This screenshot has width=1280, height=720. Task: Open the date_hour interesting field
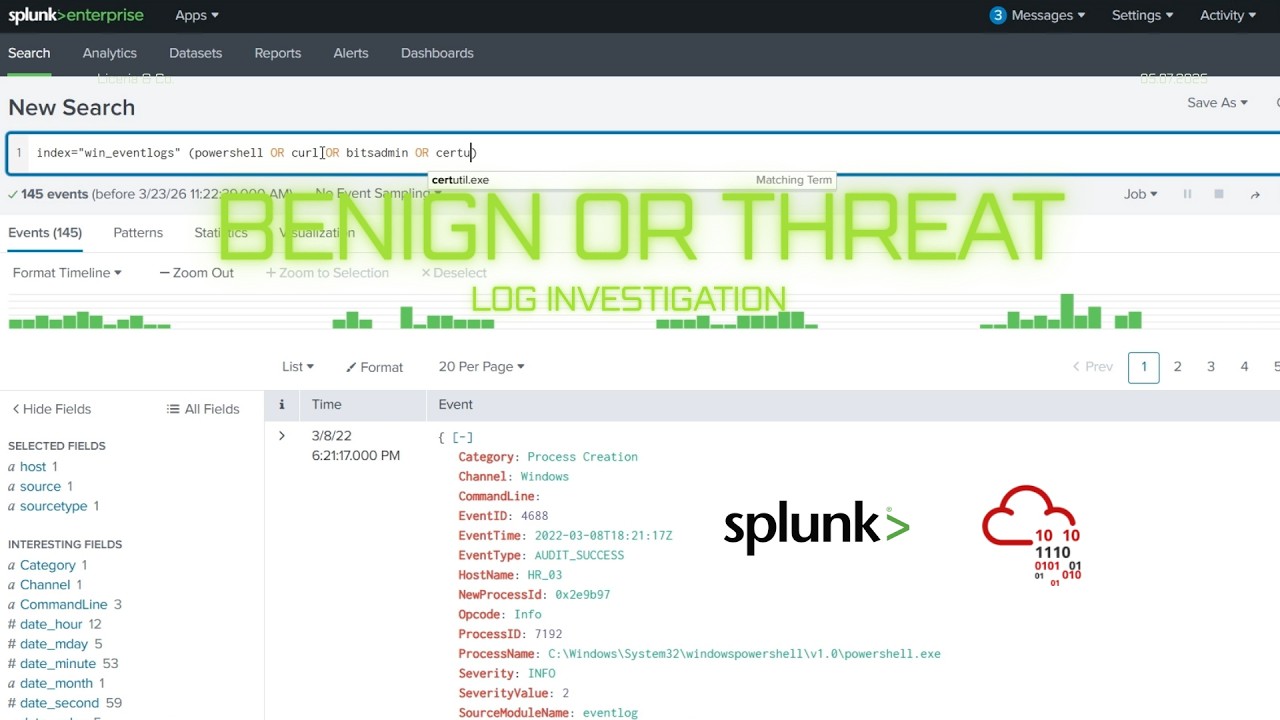[51, 624]
